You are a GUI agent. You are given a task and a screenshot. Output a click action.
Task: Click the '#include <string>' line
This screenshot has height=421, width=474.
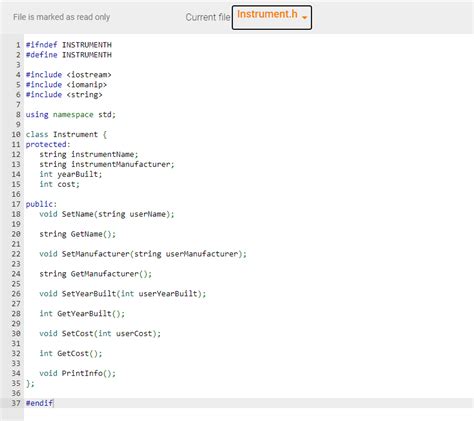[x=64, y=95]
